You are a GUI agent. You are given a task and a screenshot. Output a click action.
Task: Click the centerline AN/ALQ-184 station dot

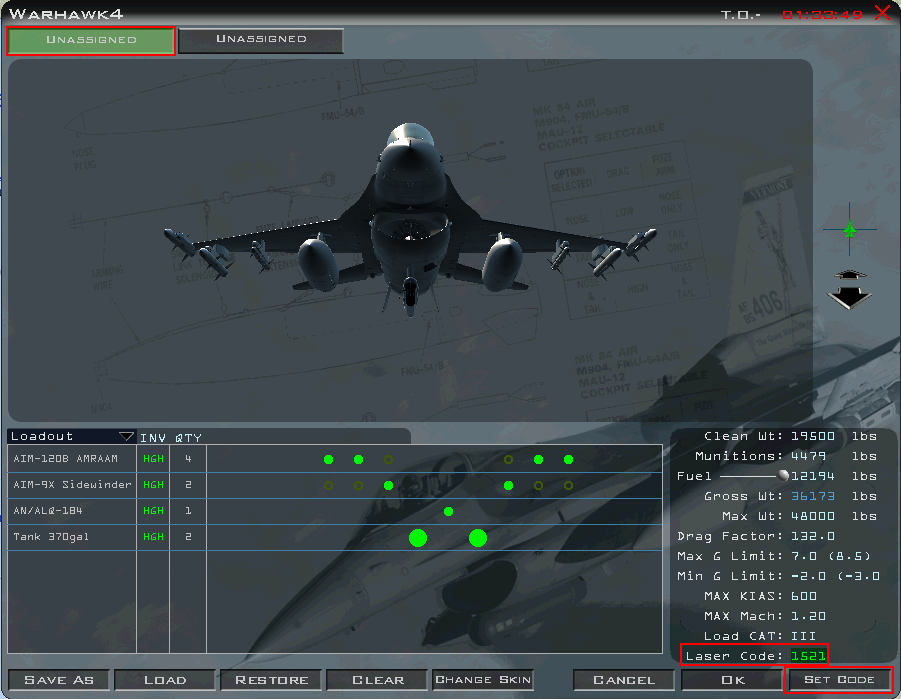point(448,510)
